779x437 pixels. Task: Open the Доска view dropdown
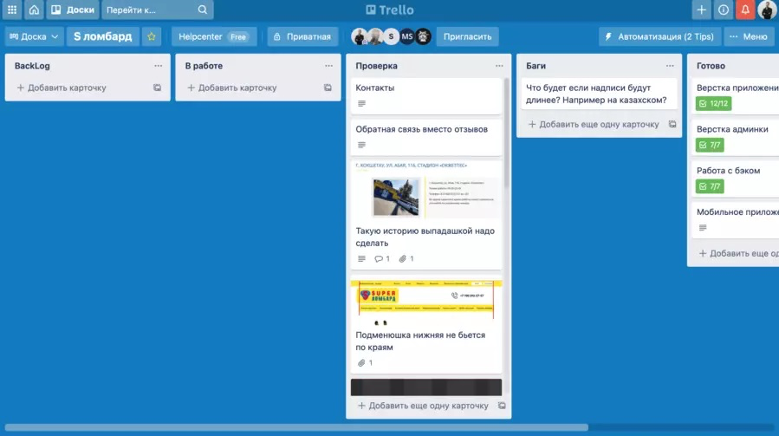point(34,37)
